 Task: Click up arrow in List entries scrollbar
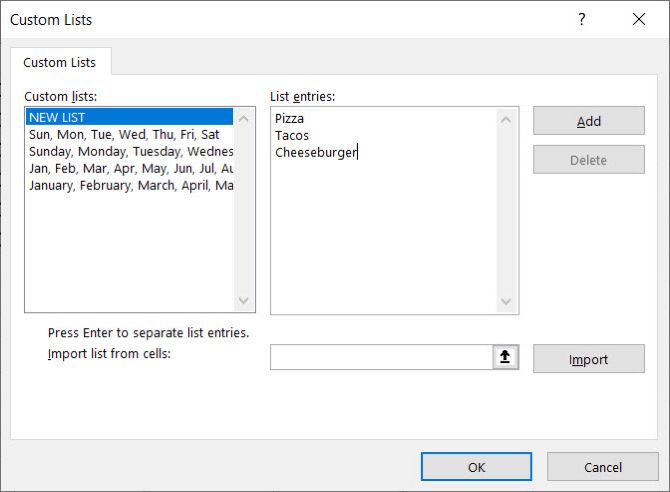point(506,120)
